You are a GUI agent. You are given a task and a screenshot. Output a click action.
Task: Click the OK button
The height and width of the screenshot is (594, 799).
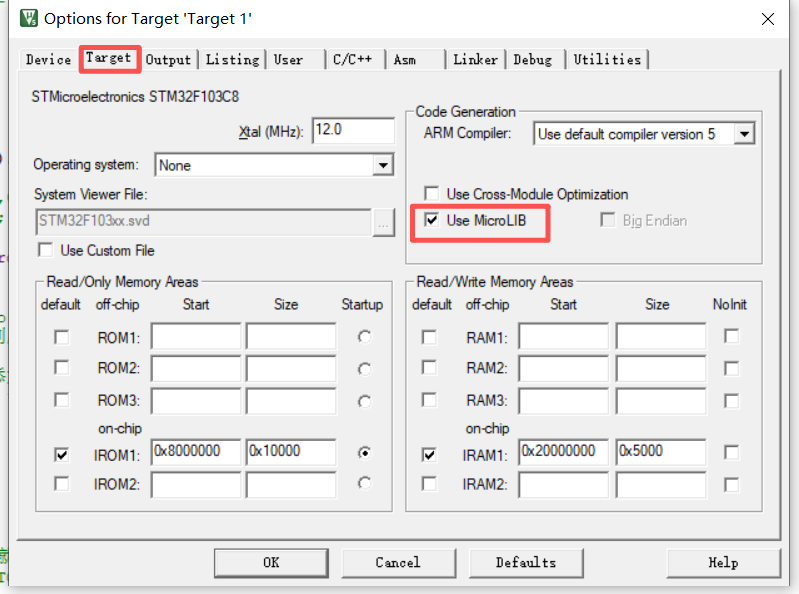click(x=271, y=562)
